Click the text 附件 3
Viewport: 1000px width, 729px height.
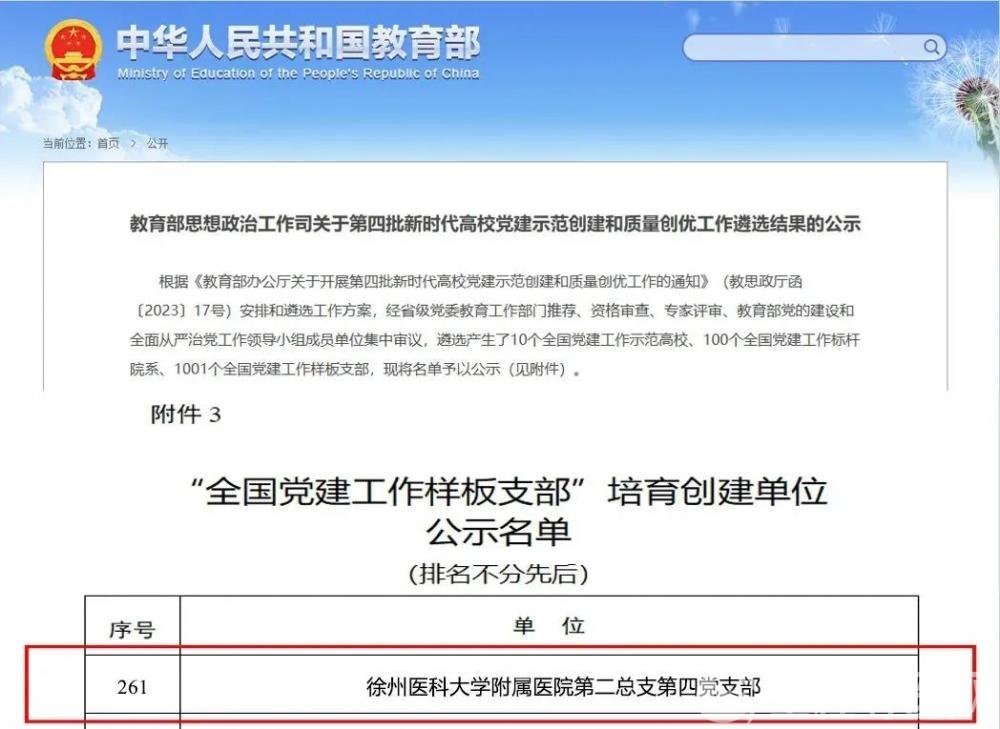tap(186, 415)
